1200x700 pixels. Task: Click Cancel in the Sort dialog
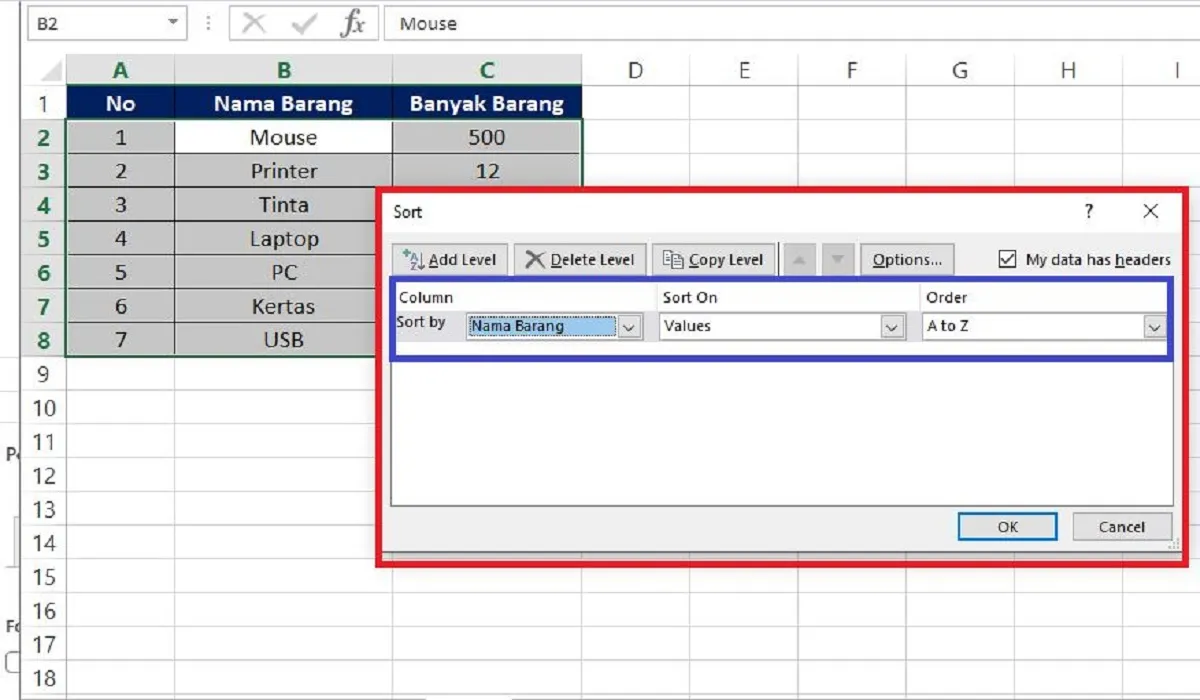pos(1121,527)
